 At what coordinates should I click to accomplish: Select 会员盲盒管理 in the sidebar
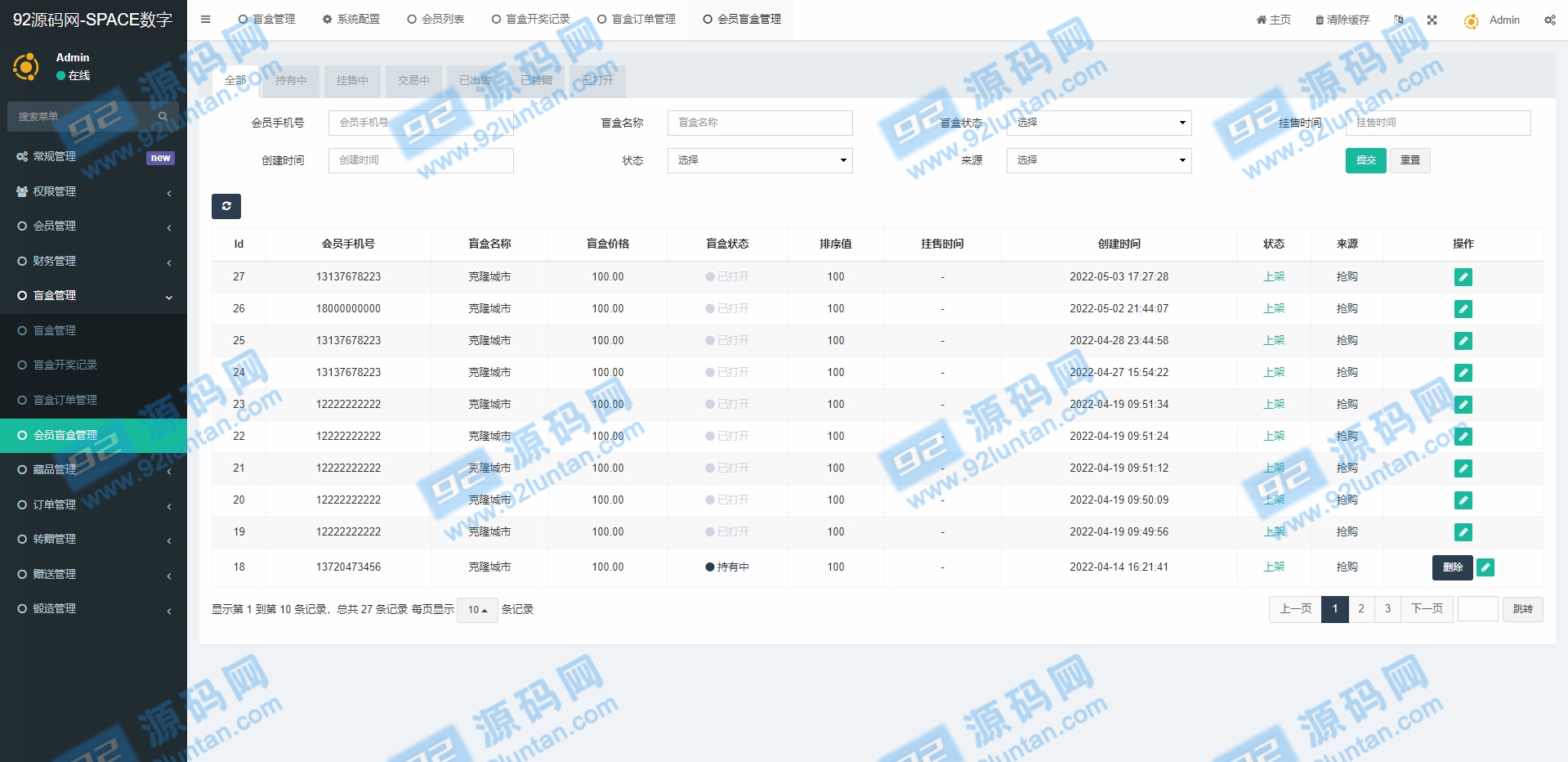tap(93, 435)
